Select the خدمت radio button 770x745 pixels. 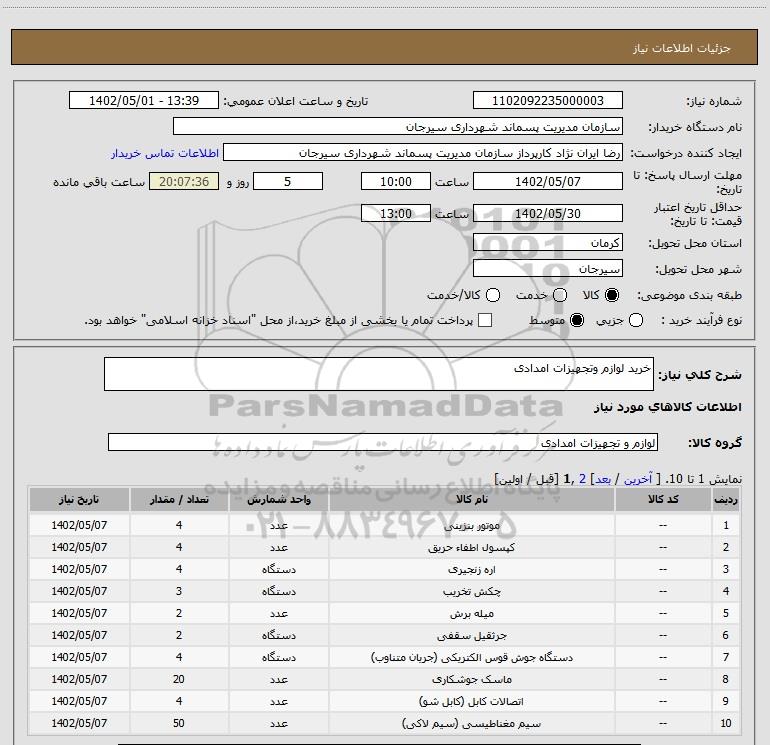click(560, 295)
